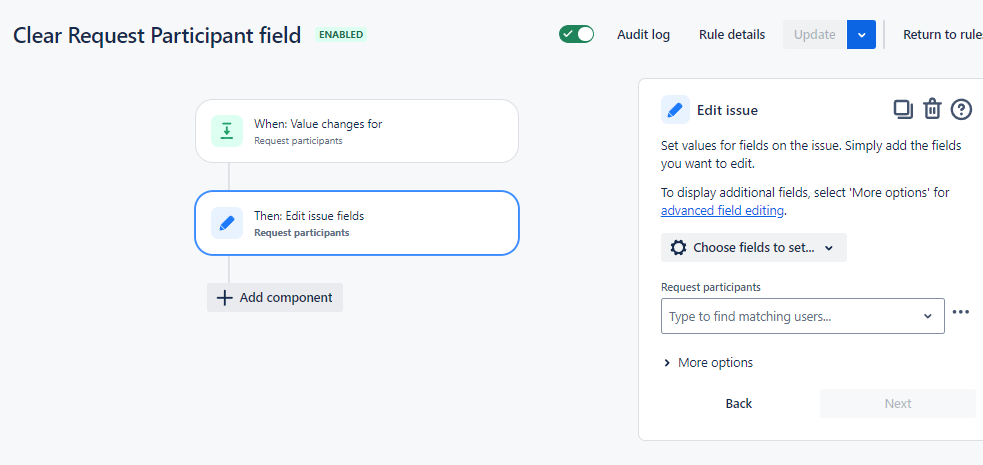Screen dimensions: 983x465
Task: Click the three-dots menu beside Request participants
Action: pyautogui.click(x=961, y=312)
